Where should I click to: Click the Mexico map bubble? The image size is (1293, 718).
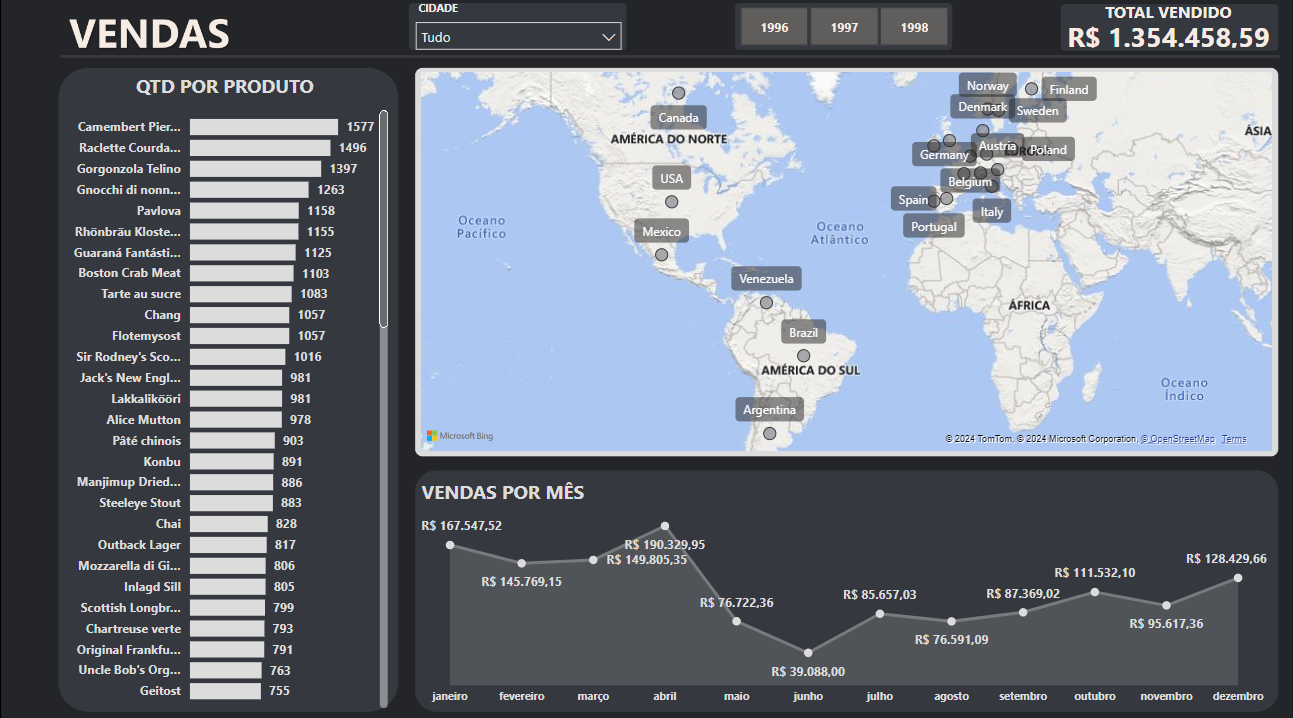(661, 255)
